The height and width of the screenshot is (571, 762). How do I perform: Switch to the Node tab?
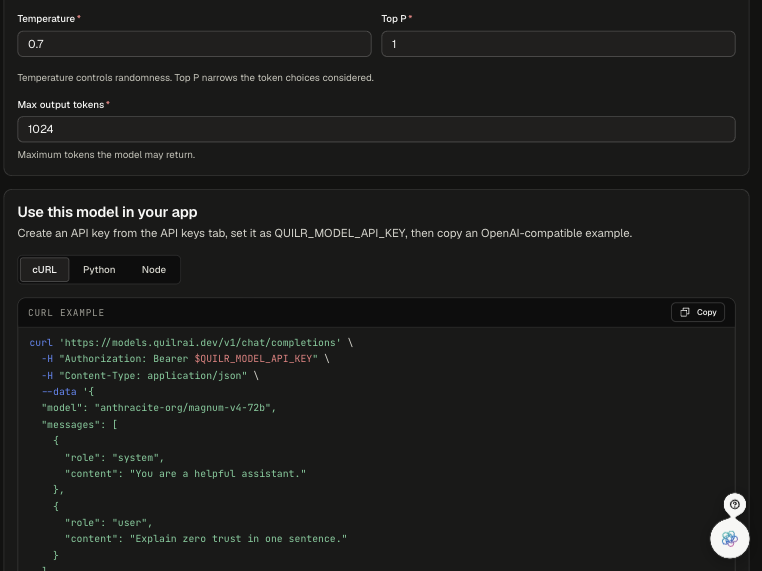[154, 270]
